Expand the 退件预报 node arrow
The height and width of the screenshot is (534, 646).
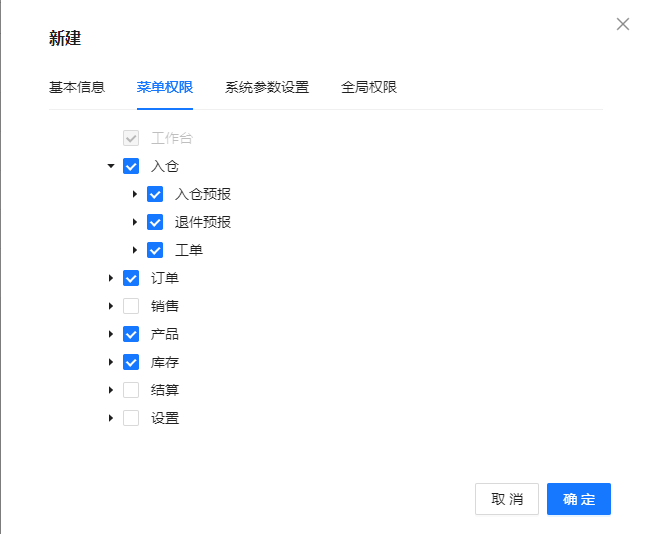pos(135,222)
